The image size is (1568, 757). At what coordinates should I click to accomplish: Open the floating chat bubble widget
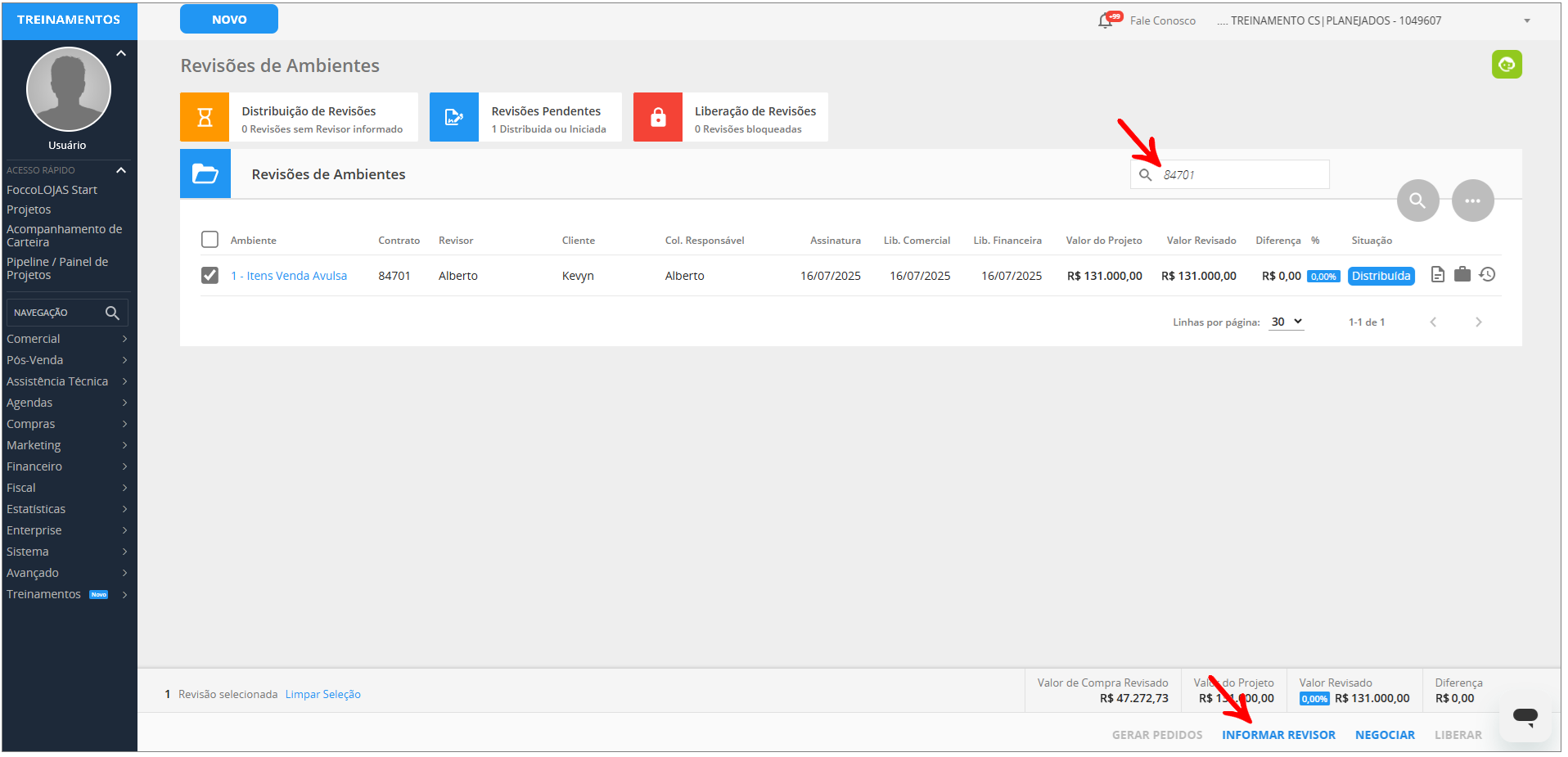(x=1525, y=717)
